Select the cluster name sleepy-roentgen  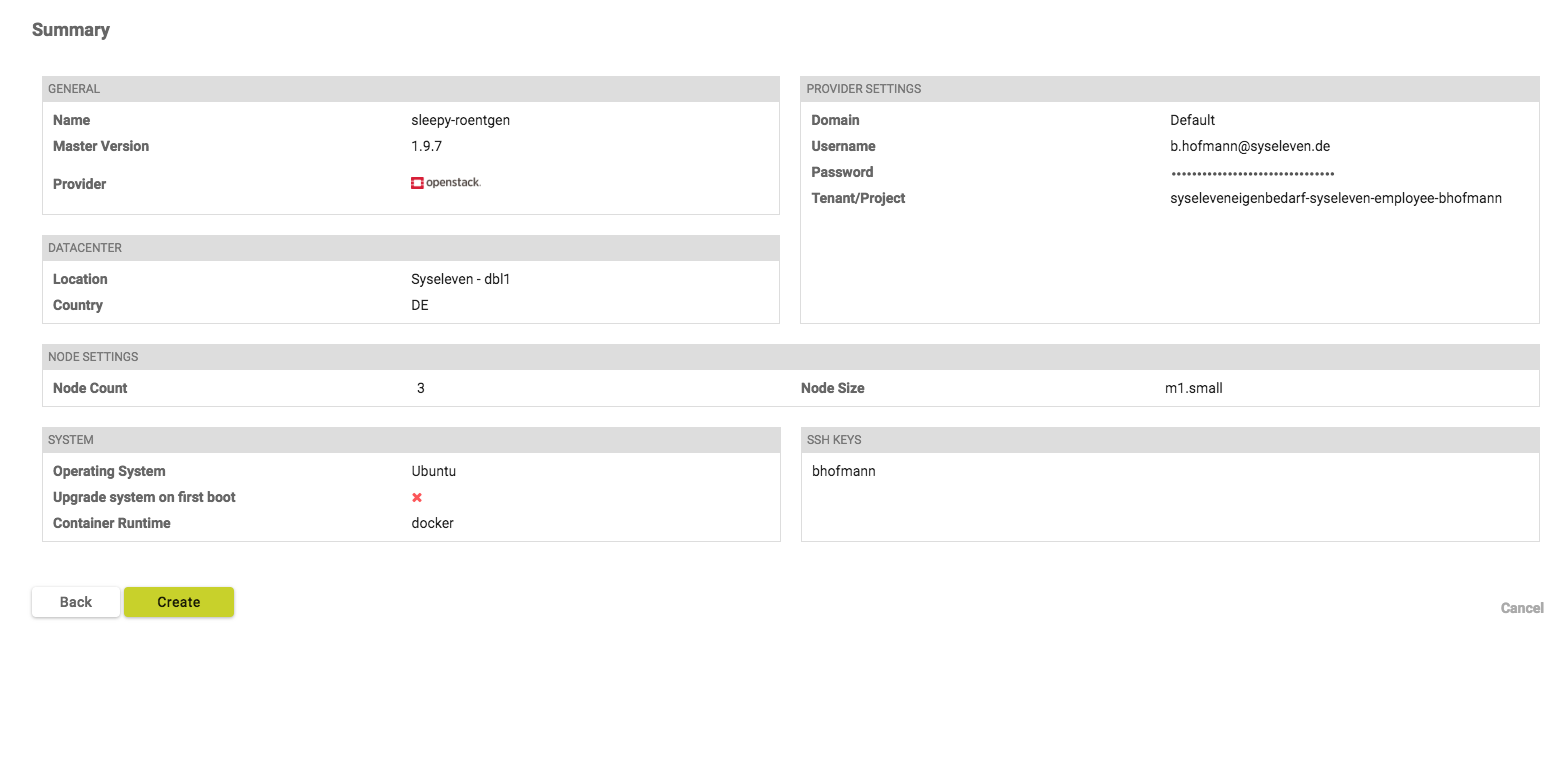[460, 120]
